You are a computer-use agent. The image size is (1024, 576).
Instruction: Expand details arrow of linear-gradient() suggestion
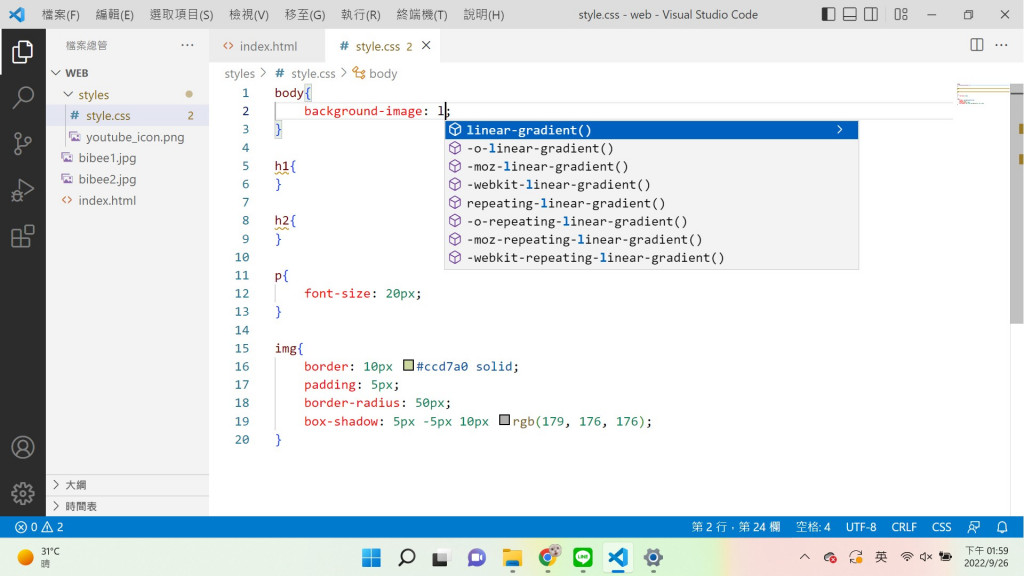point(840,130)
